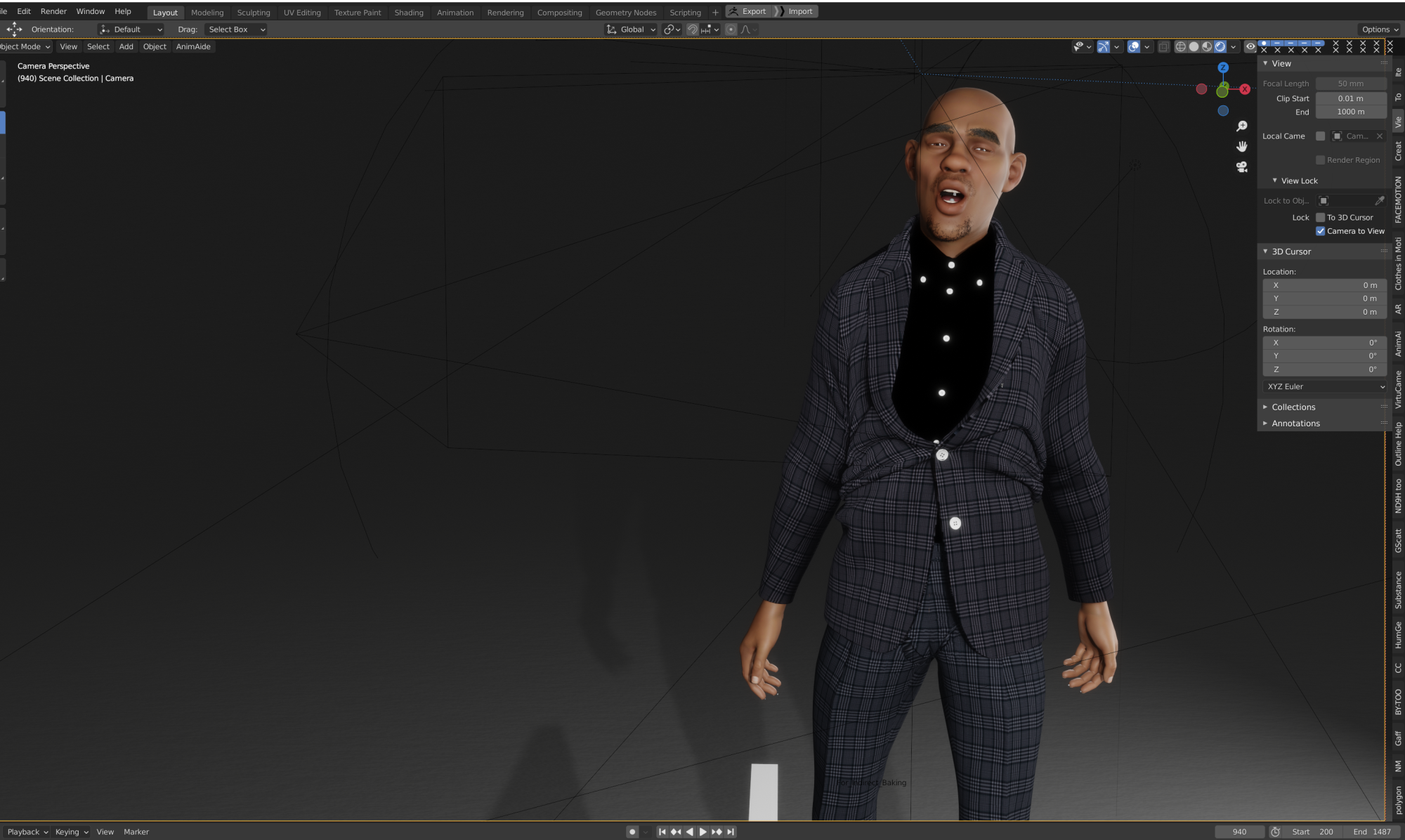Open the Global orientation dropdown
The image size is (1405, 840).
pos(632,29)
